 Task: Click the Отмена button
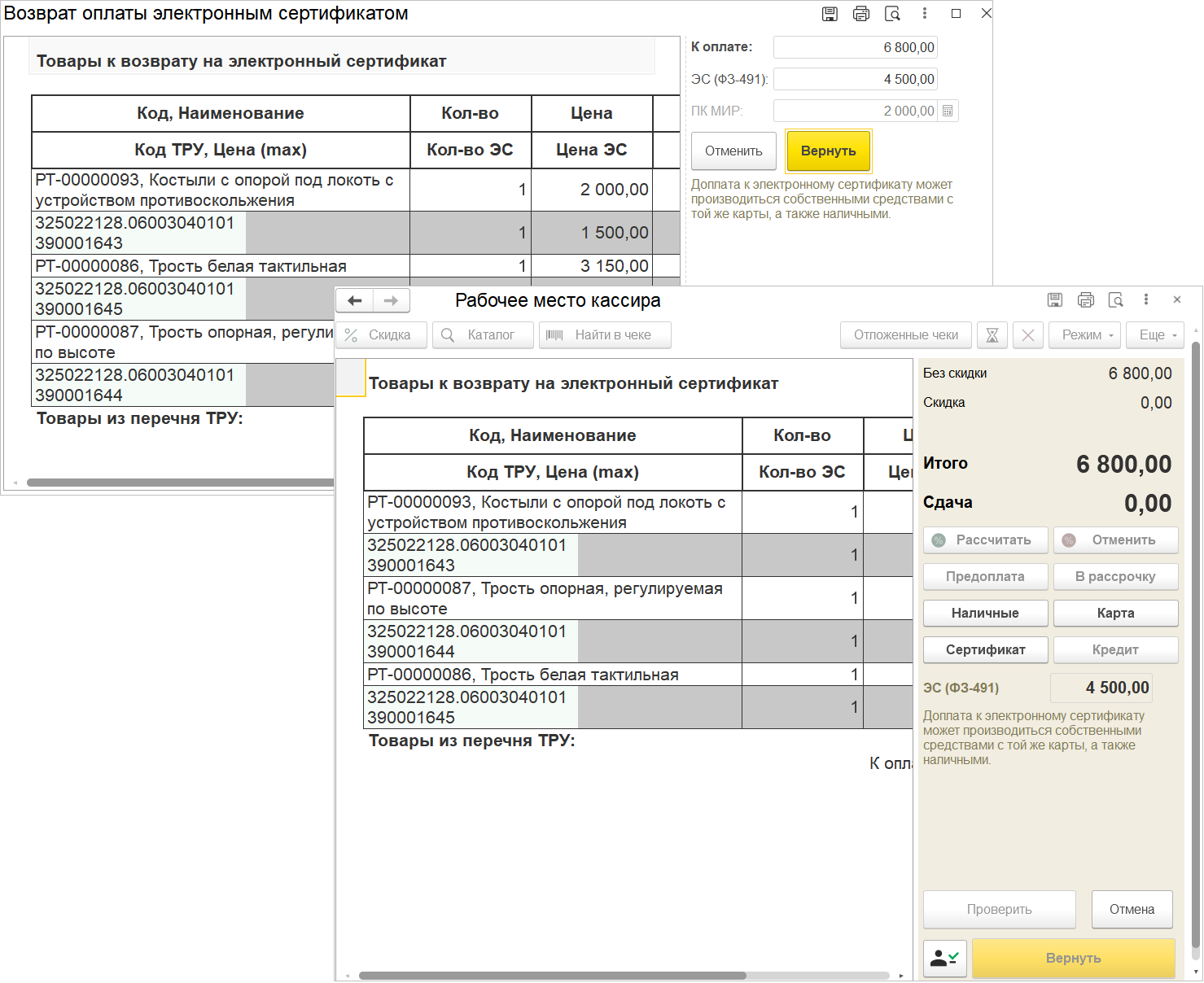click(x=1132, y=910)
